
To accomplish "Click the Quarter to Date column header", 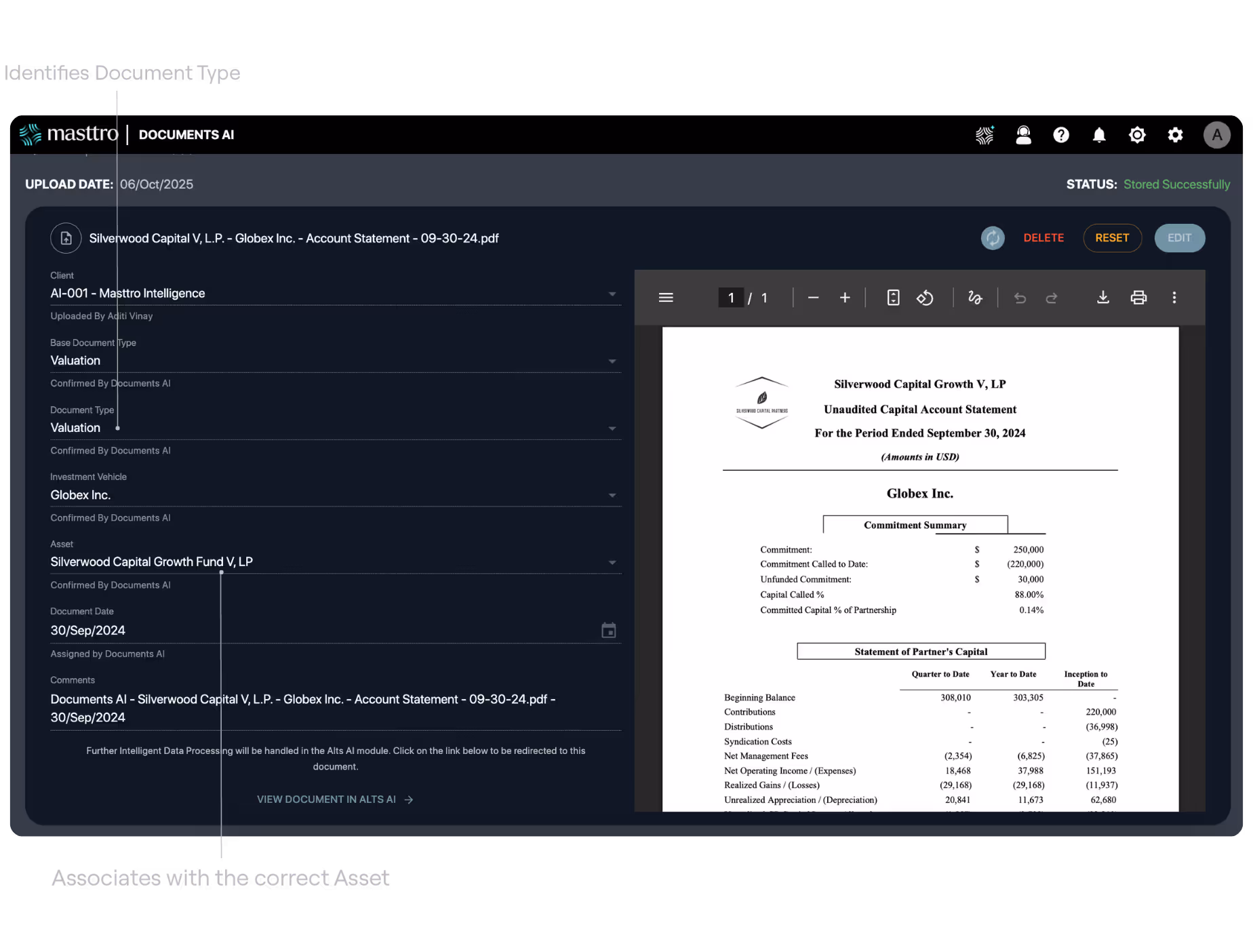I will pos(940,674).
